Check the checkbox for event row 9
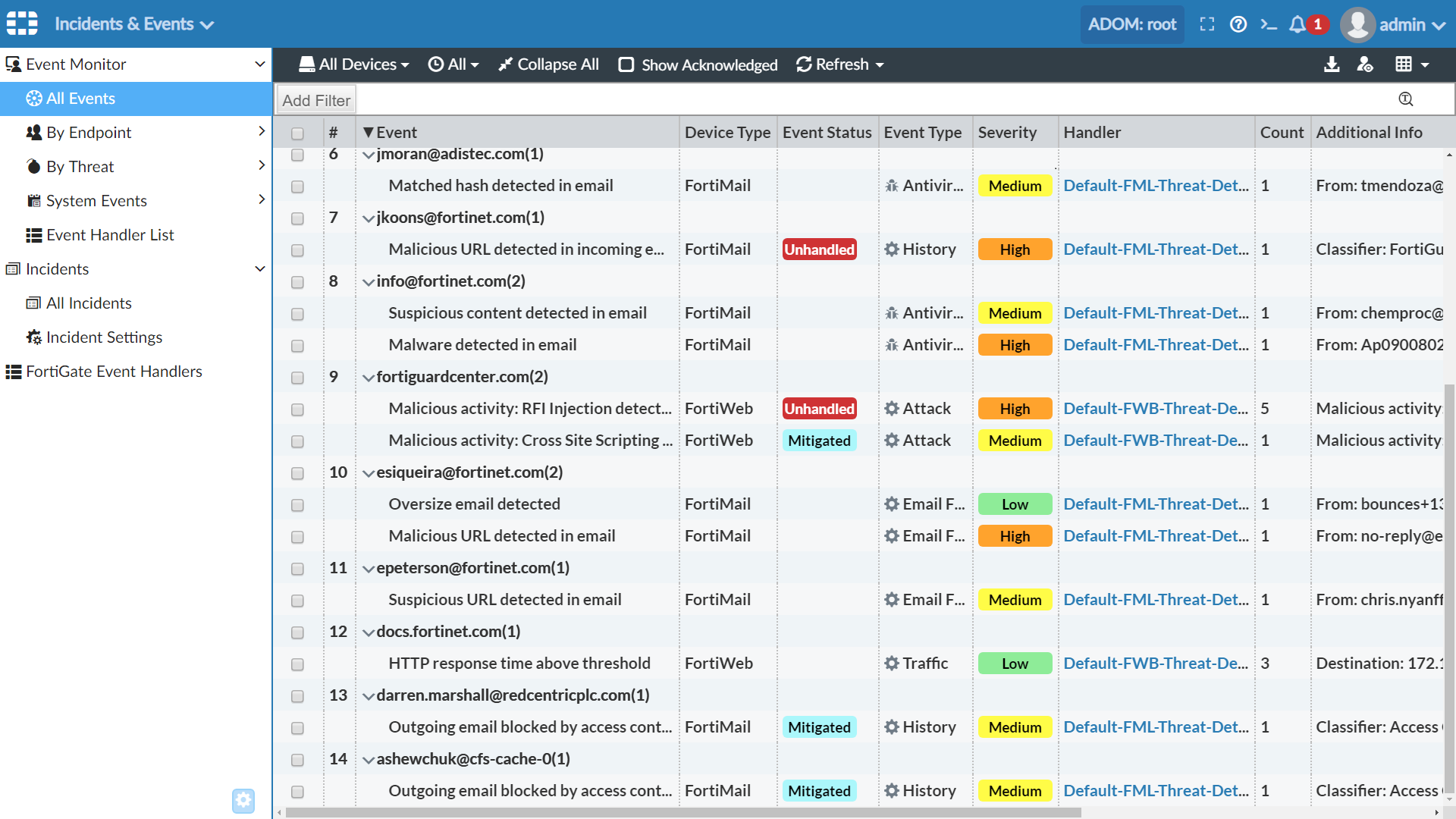The width and height of the screenshot is (1456, 819). [297, 378]
